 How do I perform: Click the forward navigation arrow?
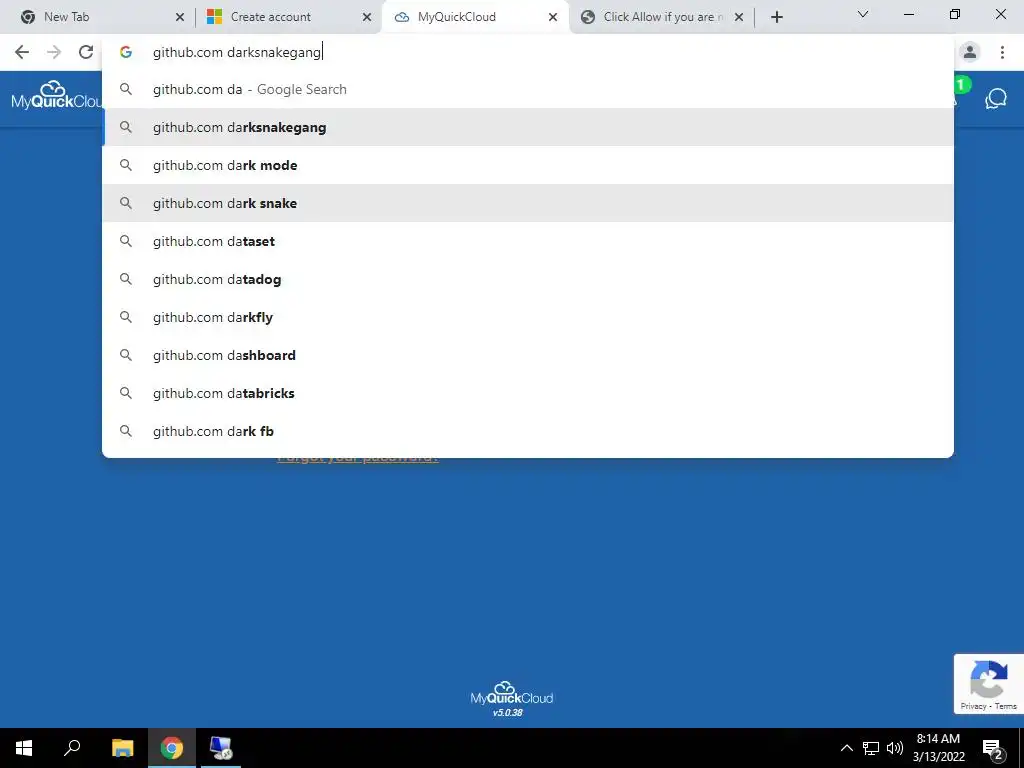54,52
